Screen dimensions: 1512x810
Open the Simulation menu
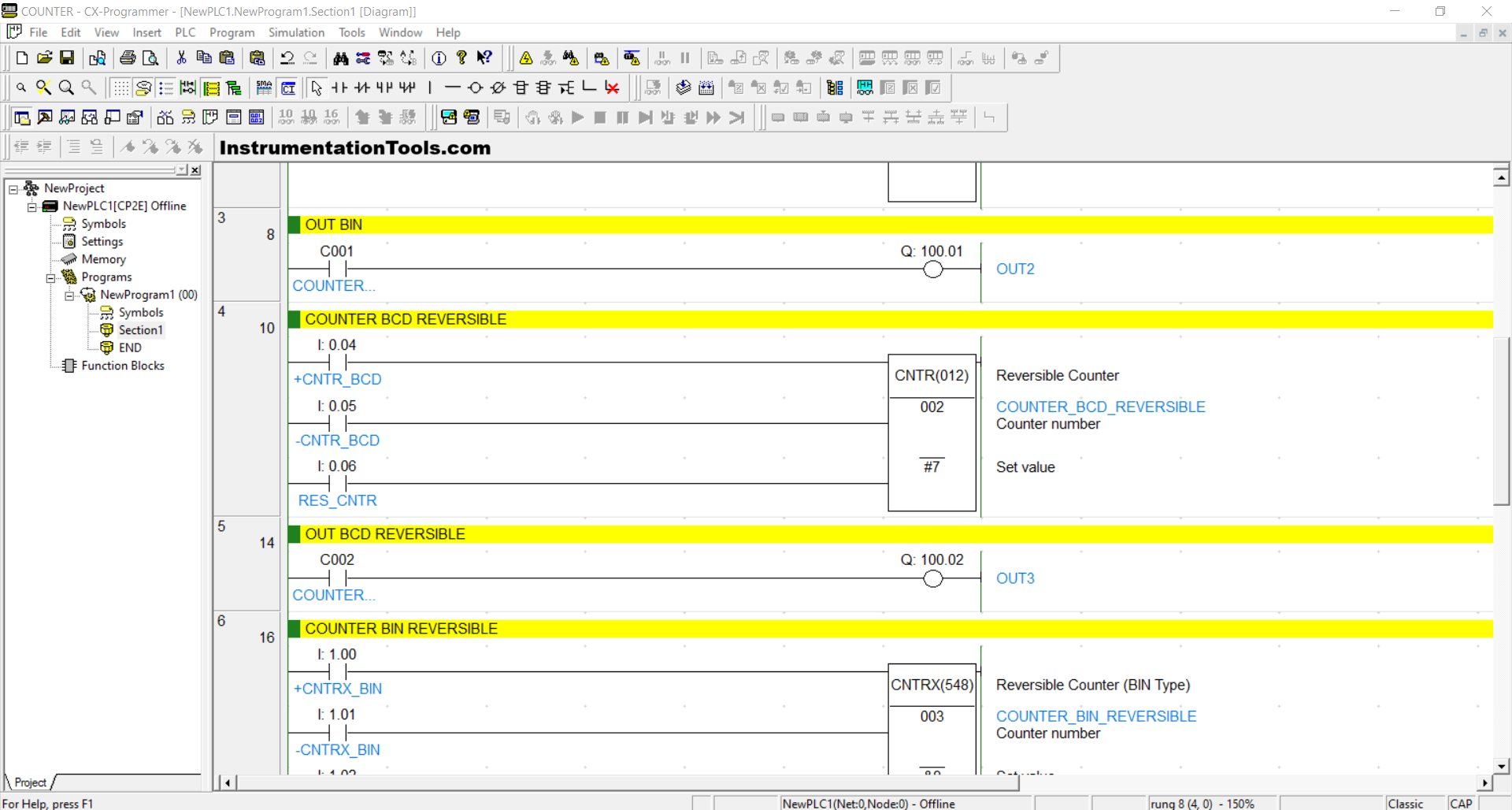coord(296,32)
